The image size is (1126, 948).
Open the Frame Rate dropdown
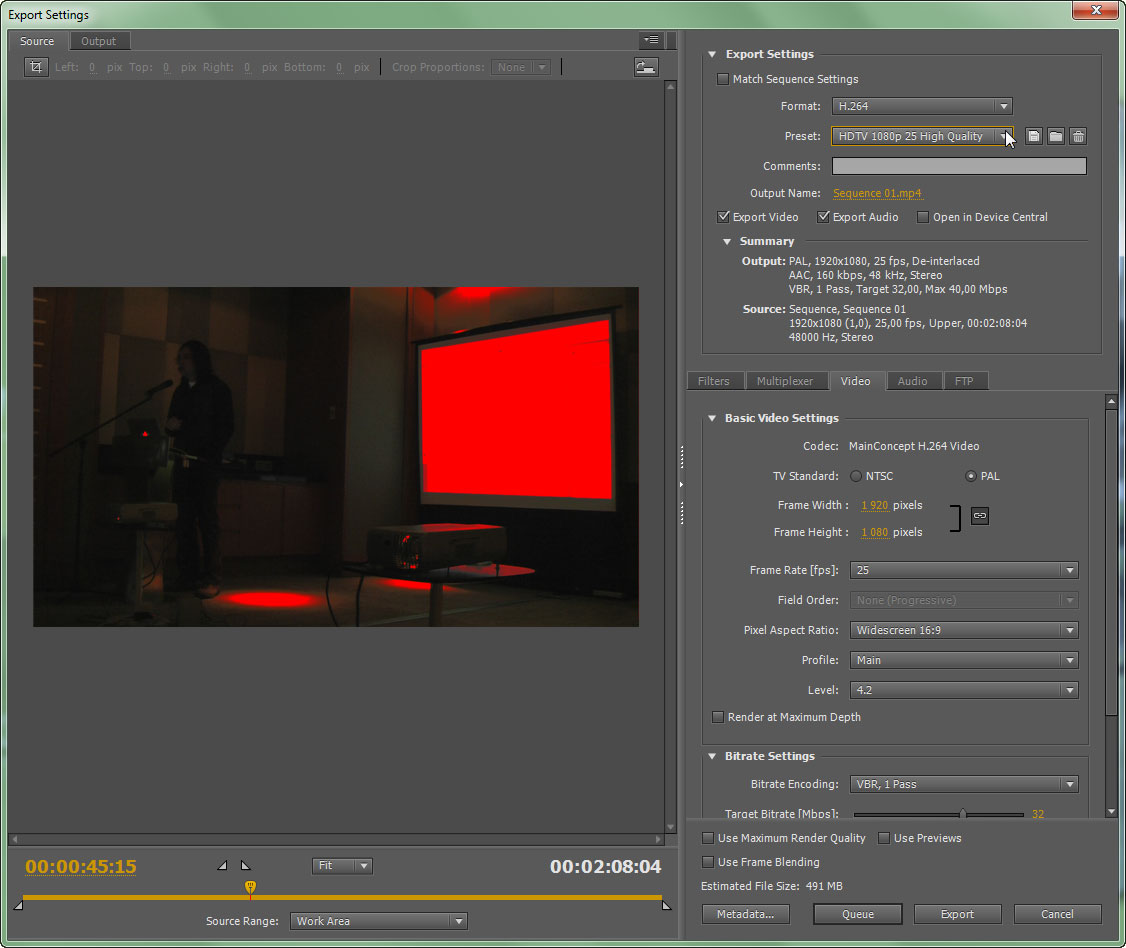point(964,570)
